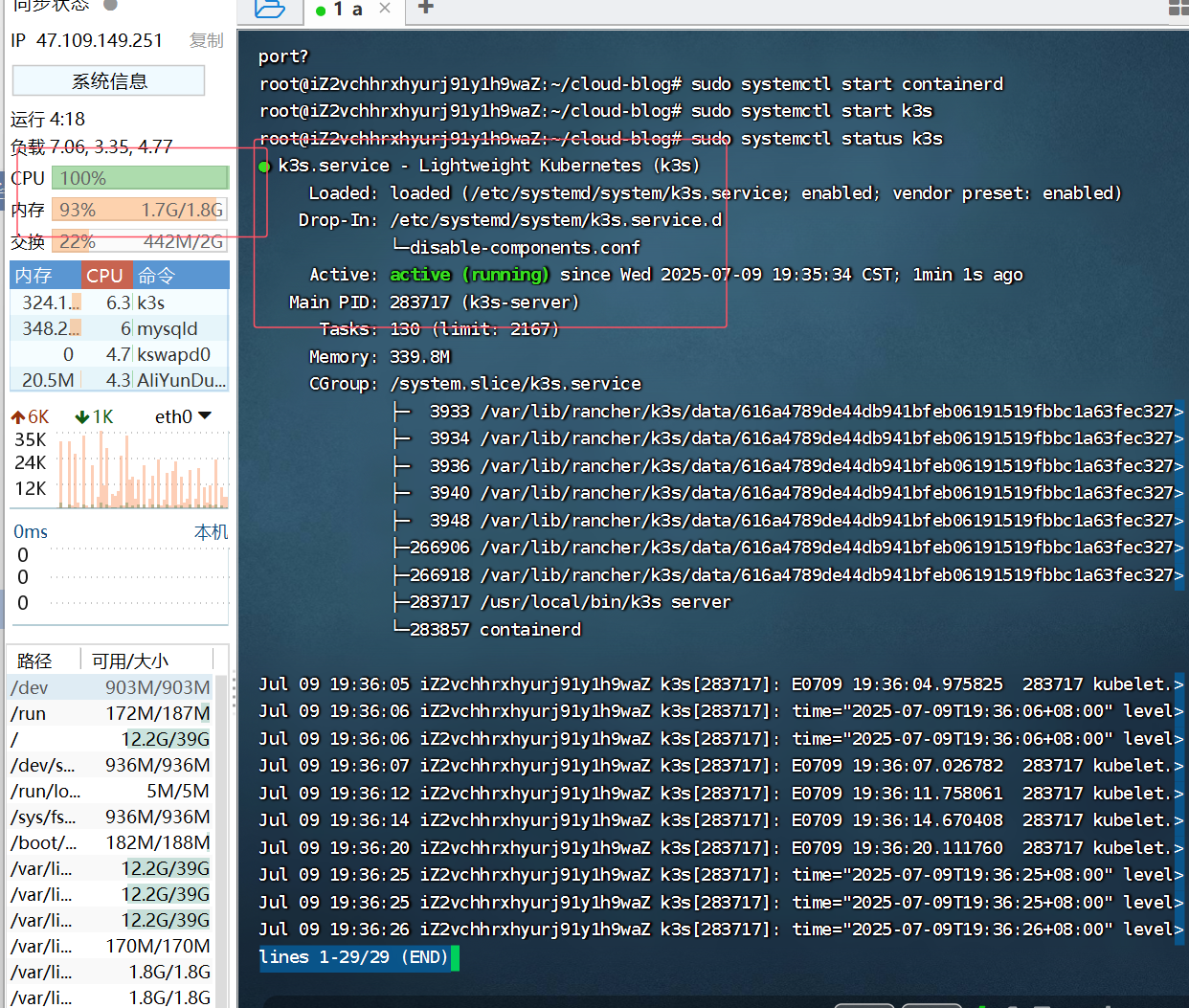Click 'sudo systemctl start containerd' command line
Image resolution: width=1189 pixels, height=1008 pixels.
point(847,84)
